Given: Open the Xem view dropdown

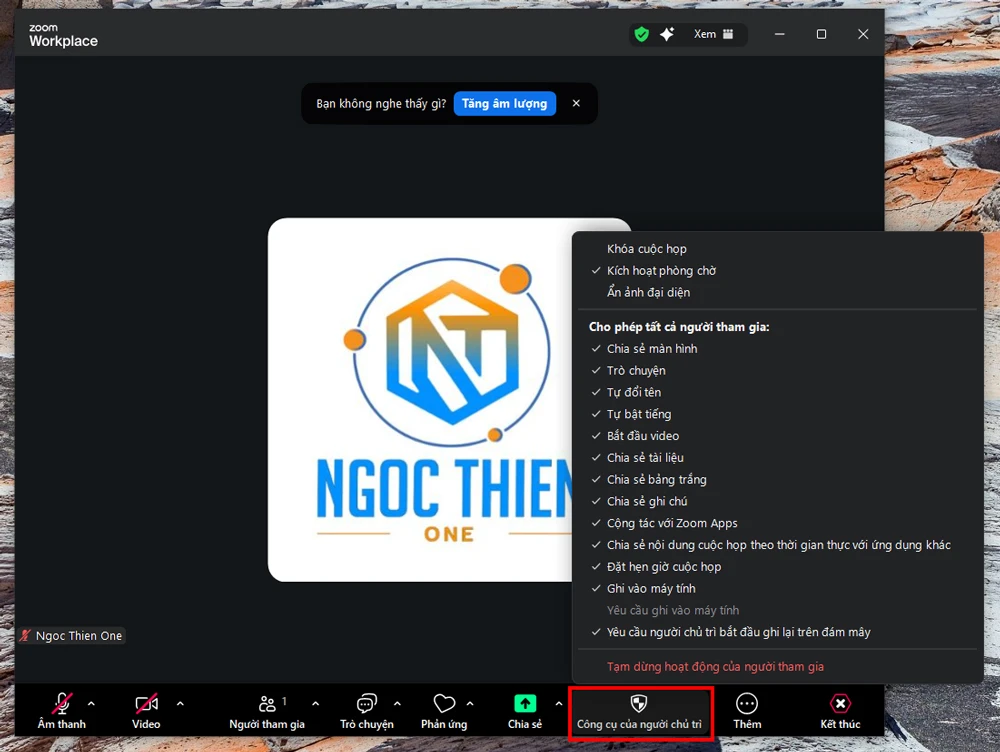Looking at the screenshot, I should [714, 34].
